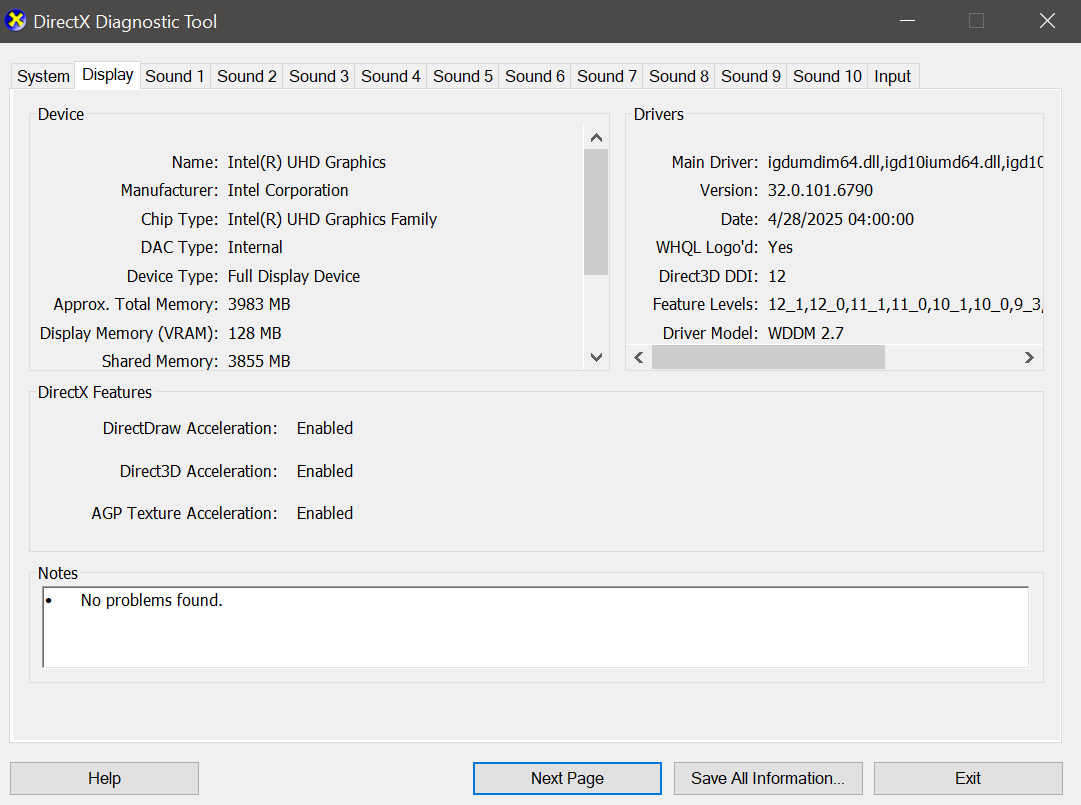Click 'Intel(R) UHD Graphics Family' chip type
The height and width of the screenshot is (805, 1081).
pos(332,219)
